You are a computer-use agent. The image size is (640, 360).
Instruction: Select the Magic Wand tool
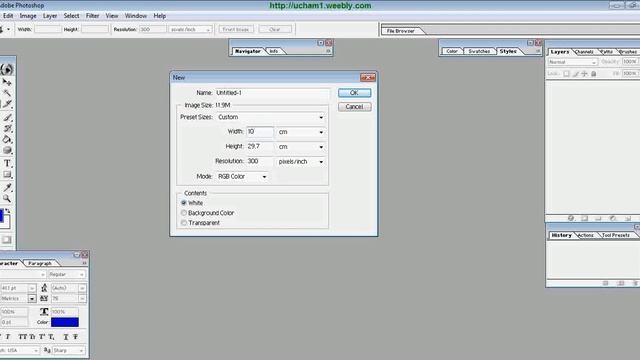7,93
